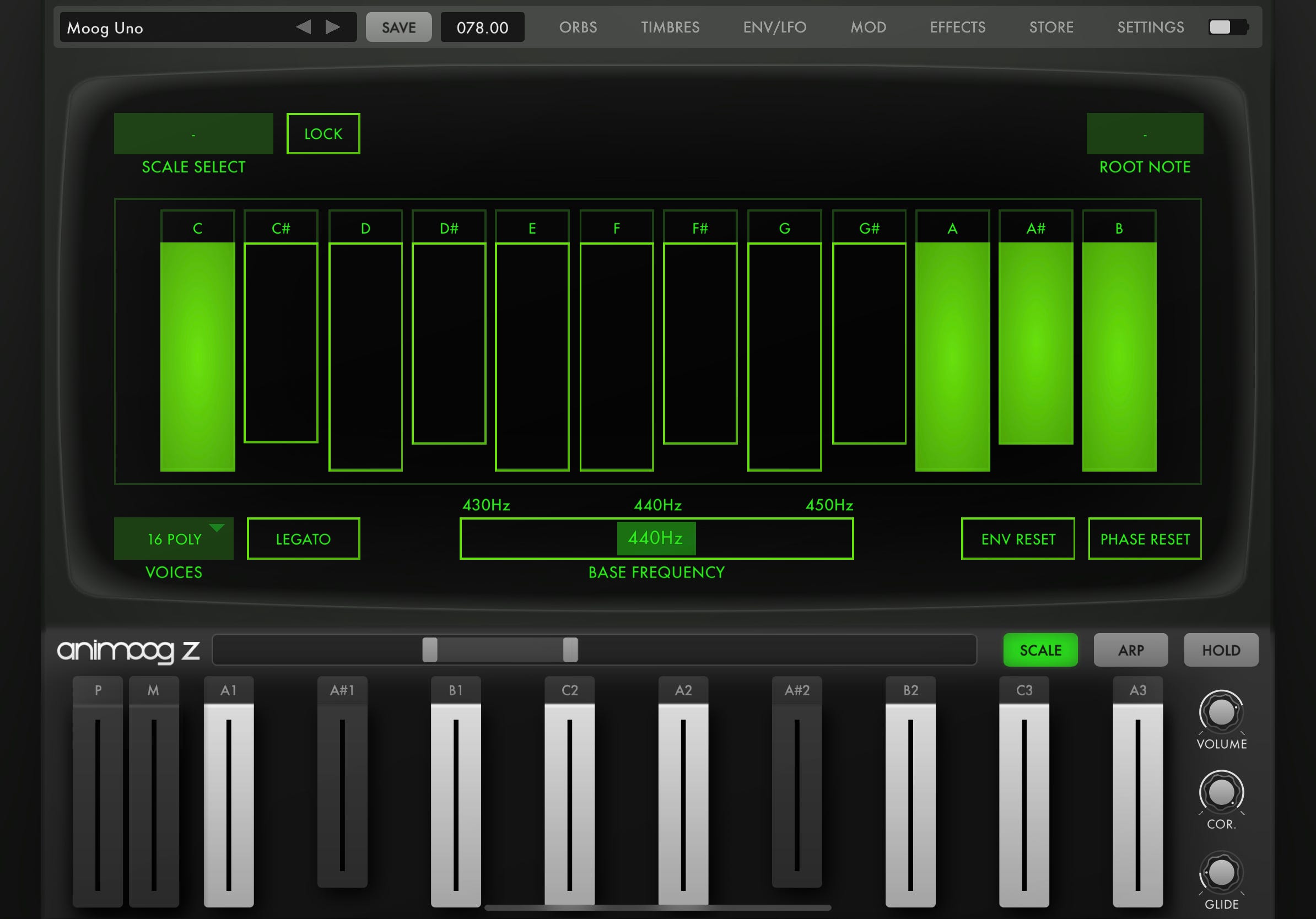Enable the D note in the scale
Viewport: 1316px width, 919px height.
366,340
